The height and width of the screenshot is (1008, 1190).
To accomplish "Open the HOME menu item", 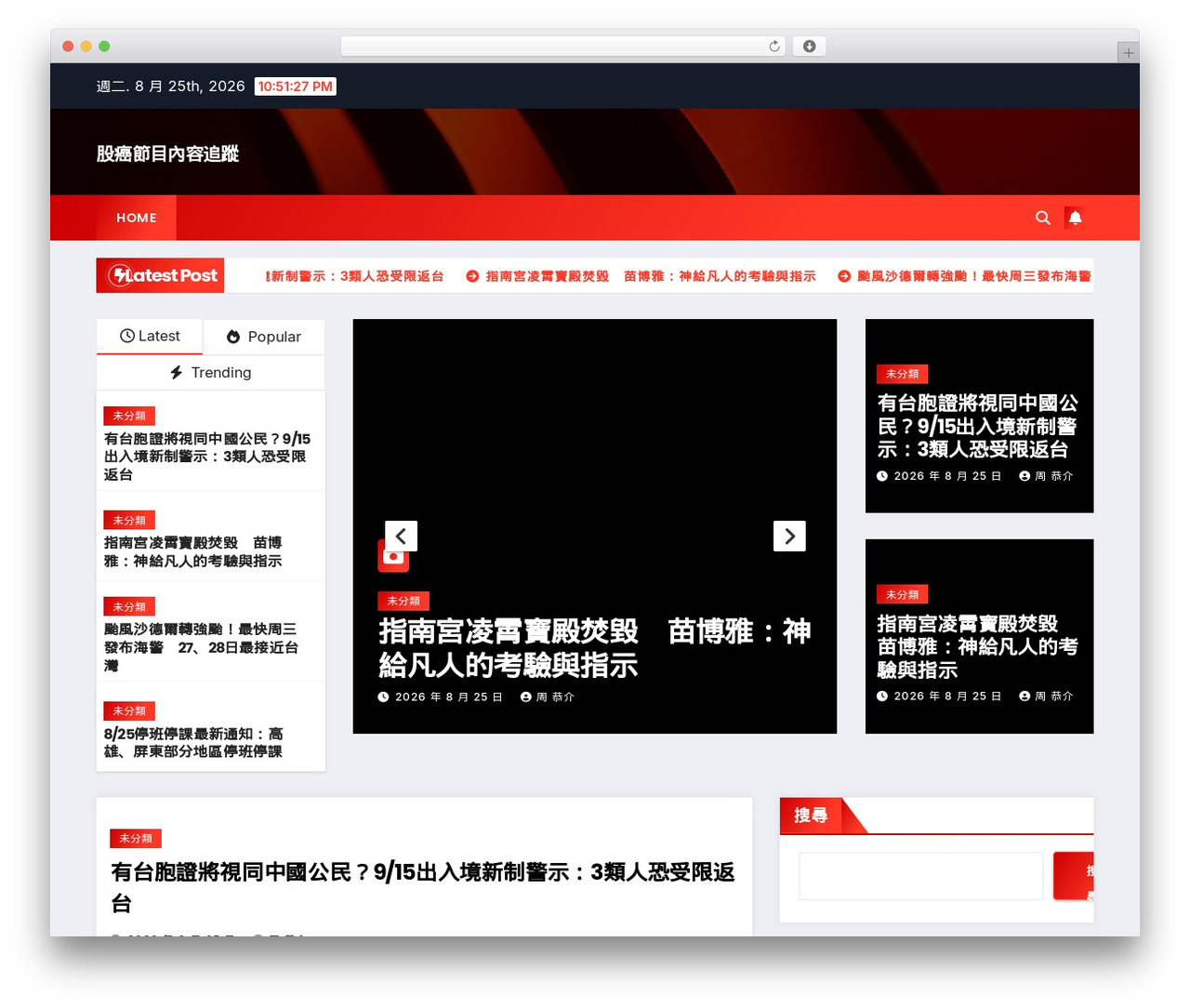I will tap(137, 218).
